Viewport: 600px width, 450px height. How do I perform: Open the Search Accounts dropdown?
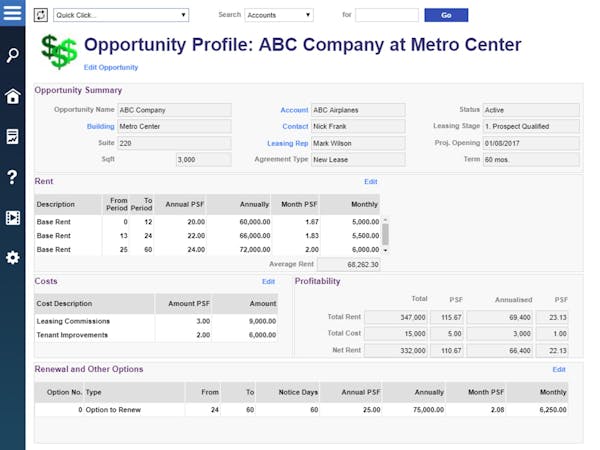tap(279, 15)
